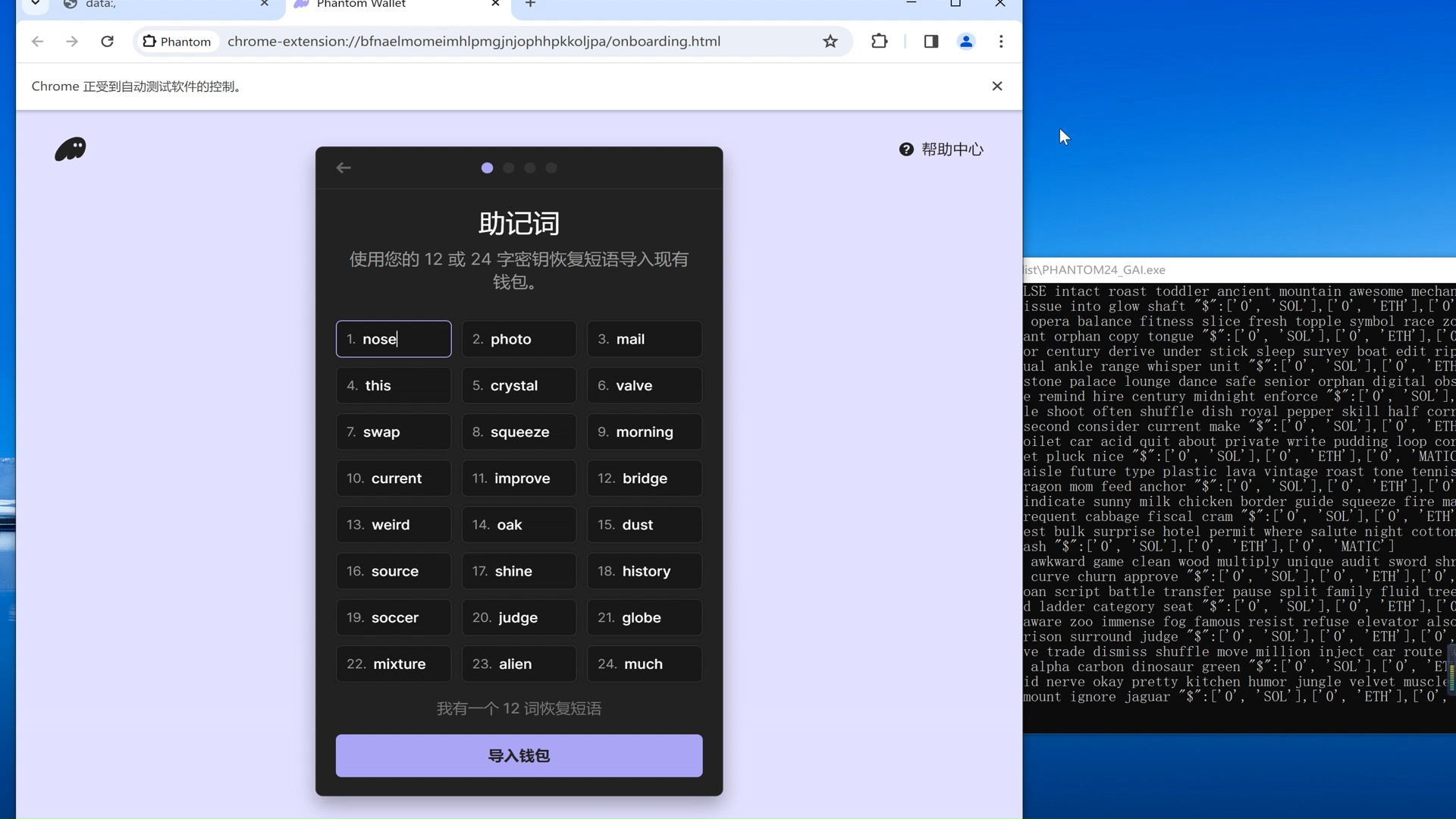Click the third onboarding step dot indicator

[531, 168]
